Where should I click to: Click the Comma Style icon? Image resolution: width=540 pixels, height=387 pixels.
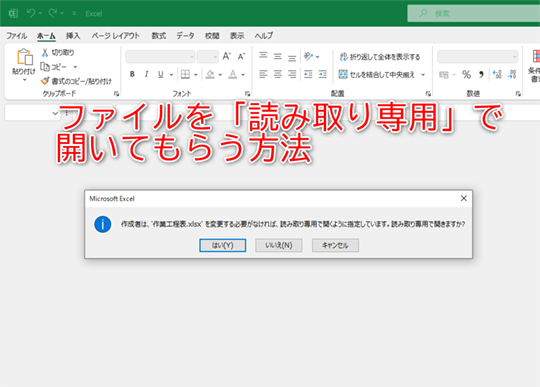point(481,74)
